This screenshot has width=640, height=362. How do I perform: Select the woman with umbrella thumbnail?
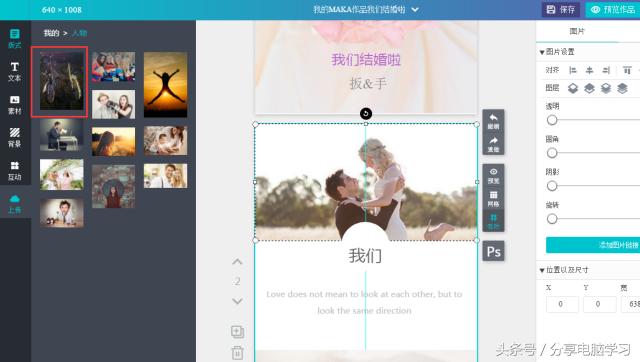pos(113,187)
